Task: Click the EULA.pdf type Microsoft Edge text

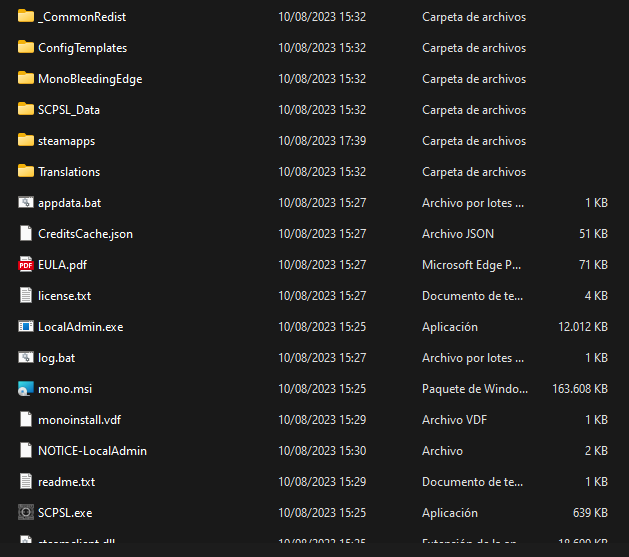Action: point(469,265)
